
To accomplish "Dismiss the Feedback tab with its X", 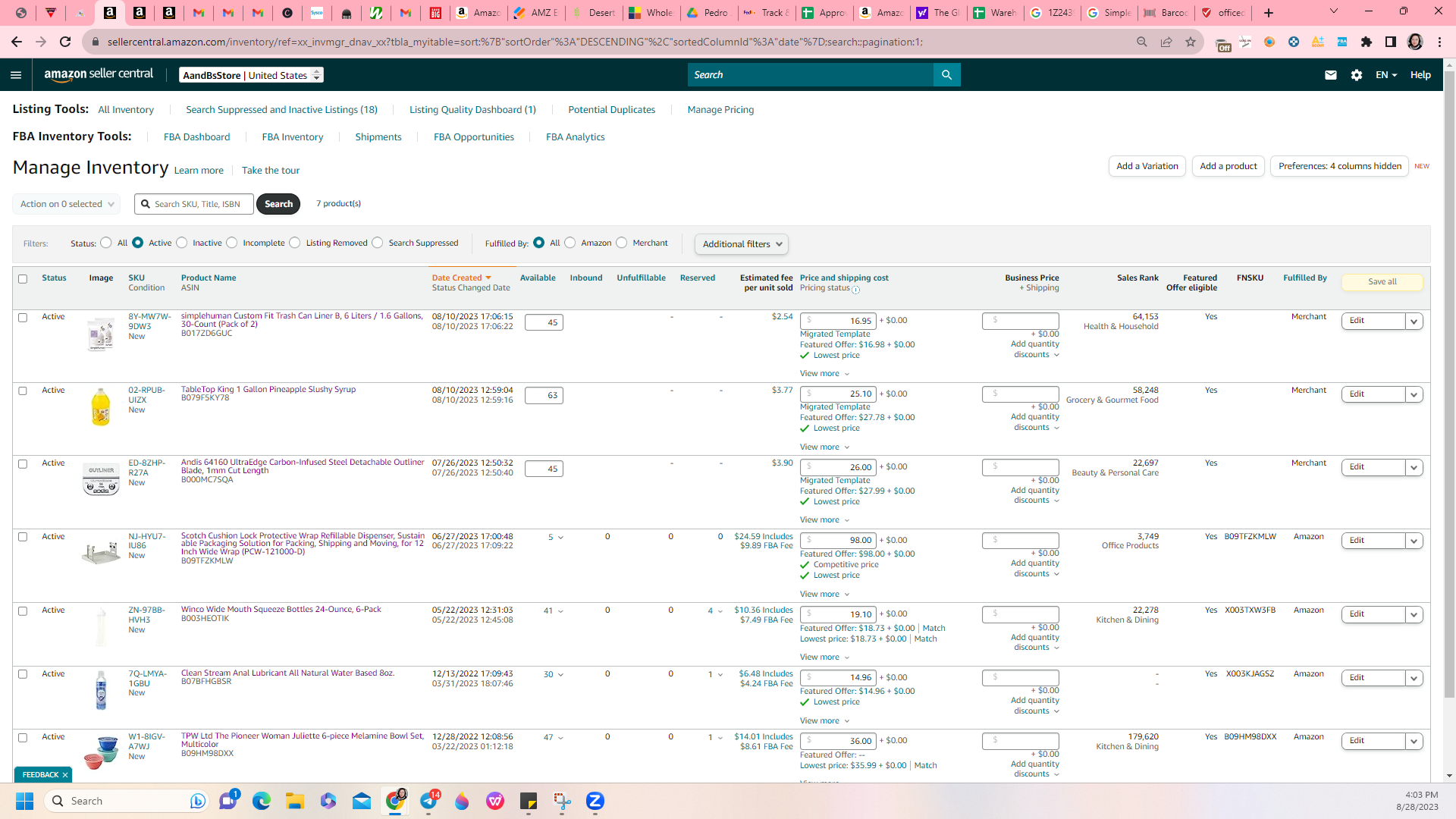I will 65,775.
